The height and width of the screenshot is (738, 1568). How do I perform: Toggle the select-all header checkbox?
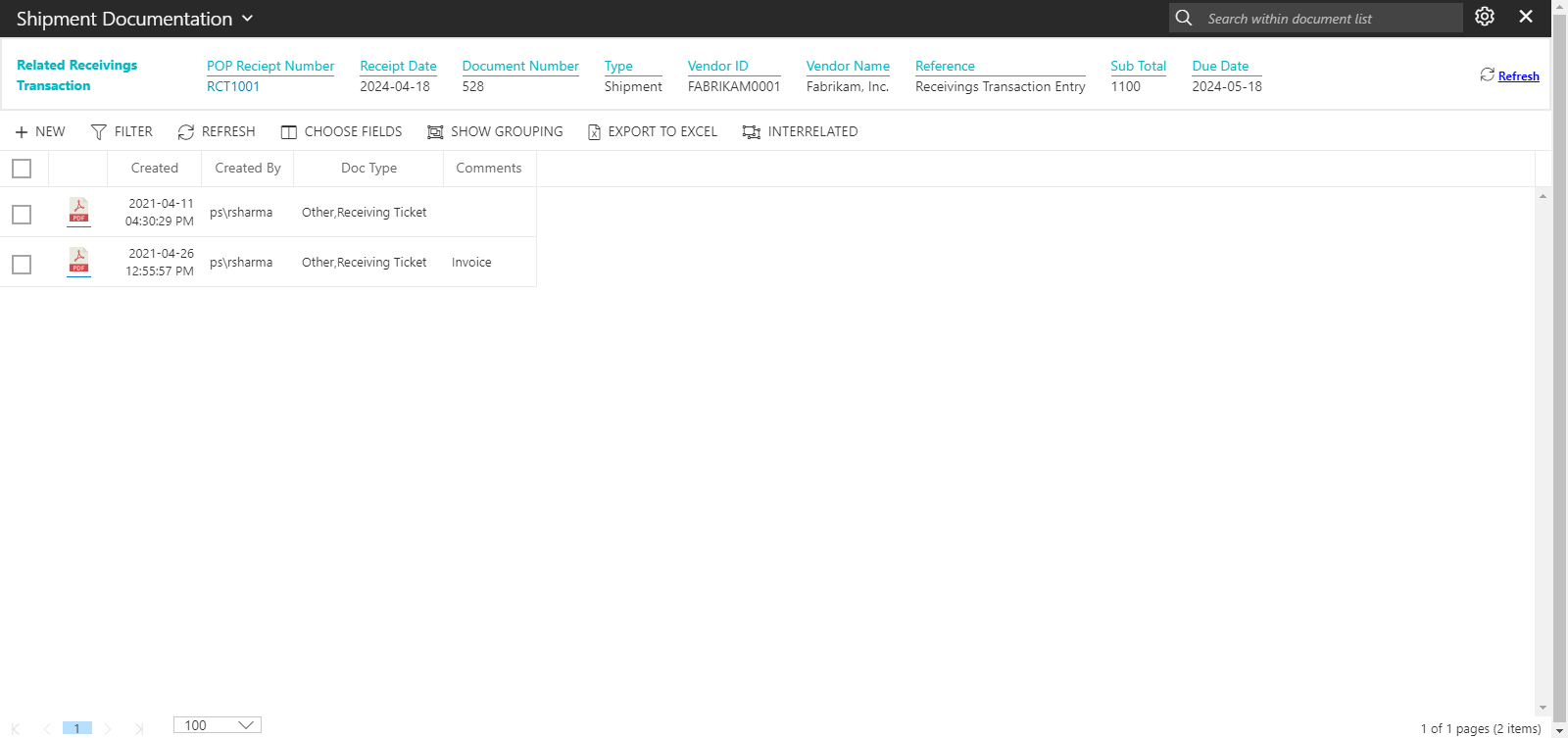pos(22,169)
